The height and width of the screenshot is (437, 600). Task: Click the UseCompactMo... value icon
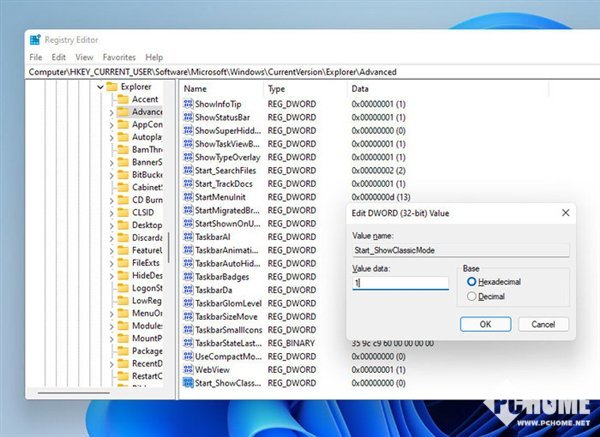pos(188,356)
